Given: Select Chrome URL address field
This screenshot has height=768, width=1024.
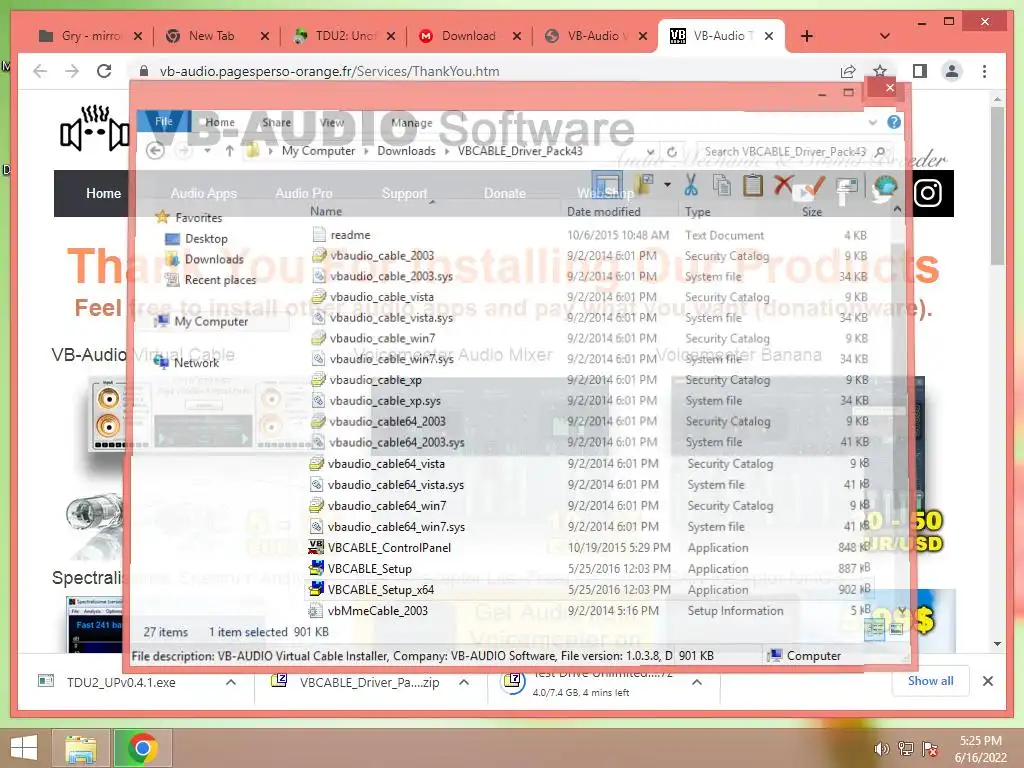Looking at the screenshot, I should (329, 71).
